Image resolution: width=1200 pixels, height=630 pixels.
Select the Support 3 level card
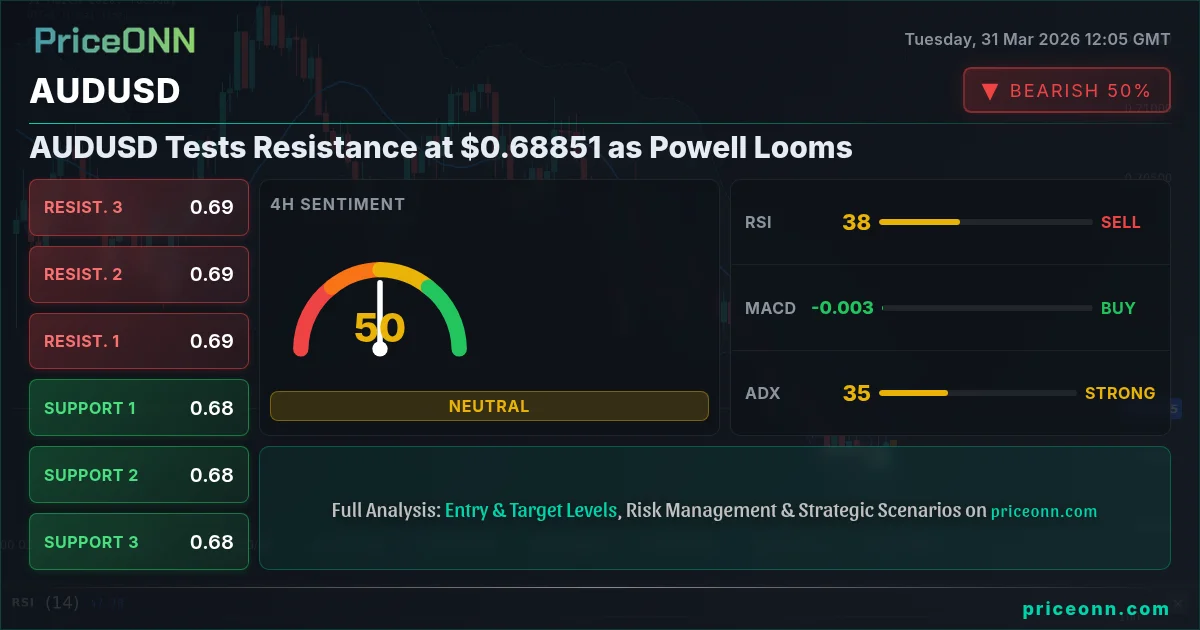[x=139, y=542]
